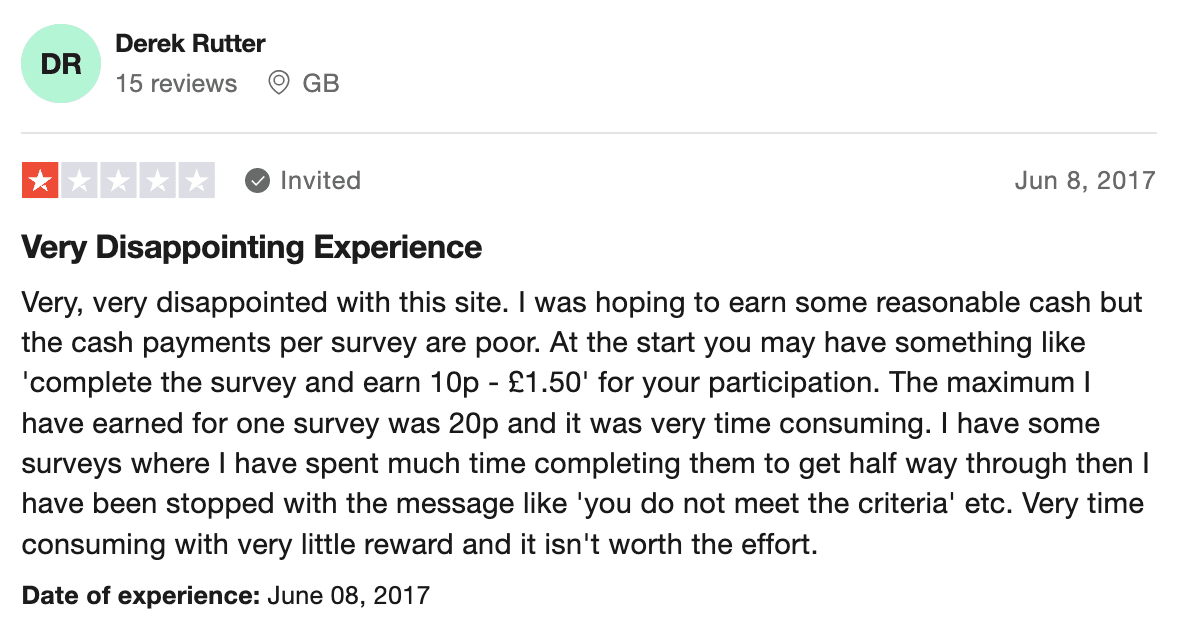Image resolution: width=1188 pixels, height=618 pixels.
Task: Click the fifth grey rating star
Action: (x=197, y=180)
